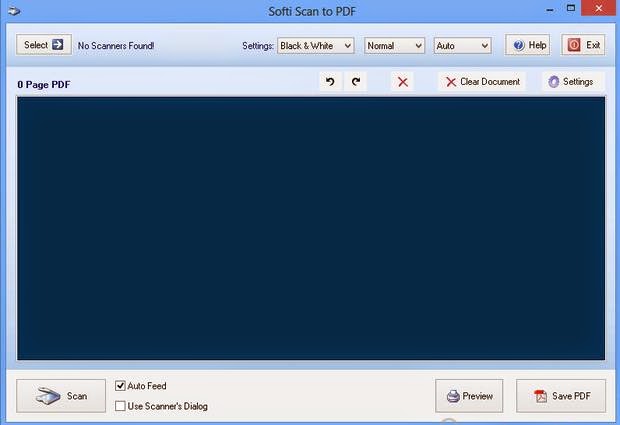Click the Preview button

point(469,396)
